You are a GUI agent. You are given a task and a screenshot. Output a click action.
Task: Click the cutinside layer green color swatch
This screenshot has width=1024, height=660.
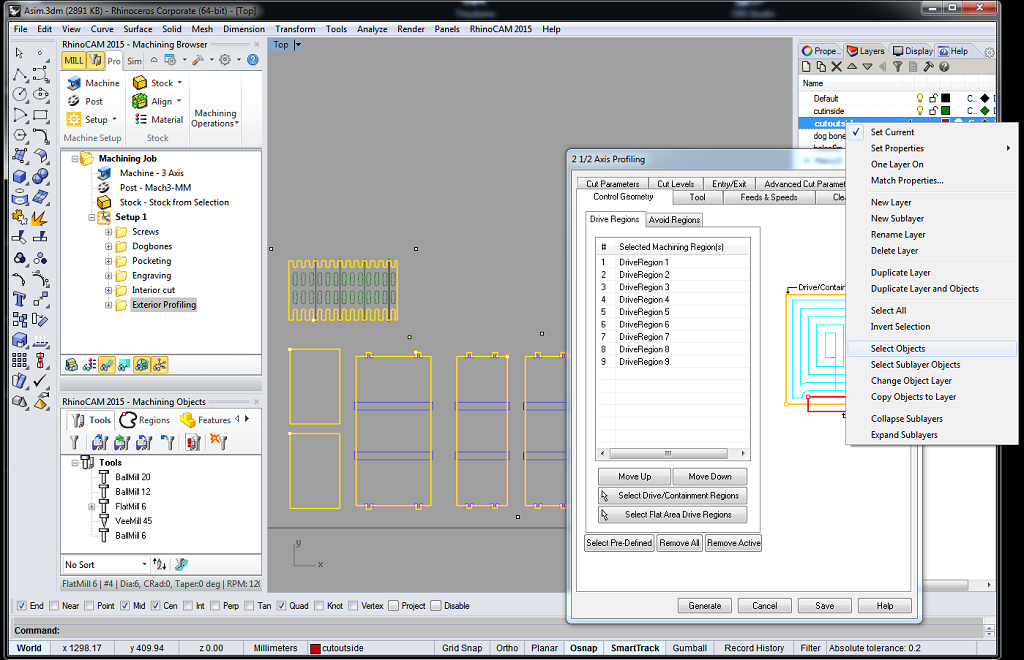[x=945, y=111]
